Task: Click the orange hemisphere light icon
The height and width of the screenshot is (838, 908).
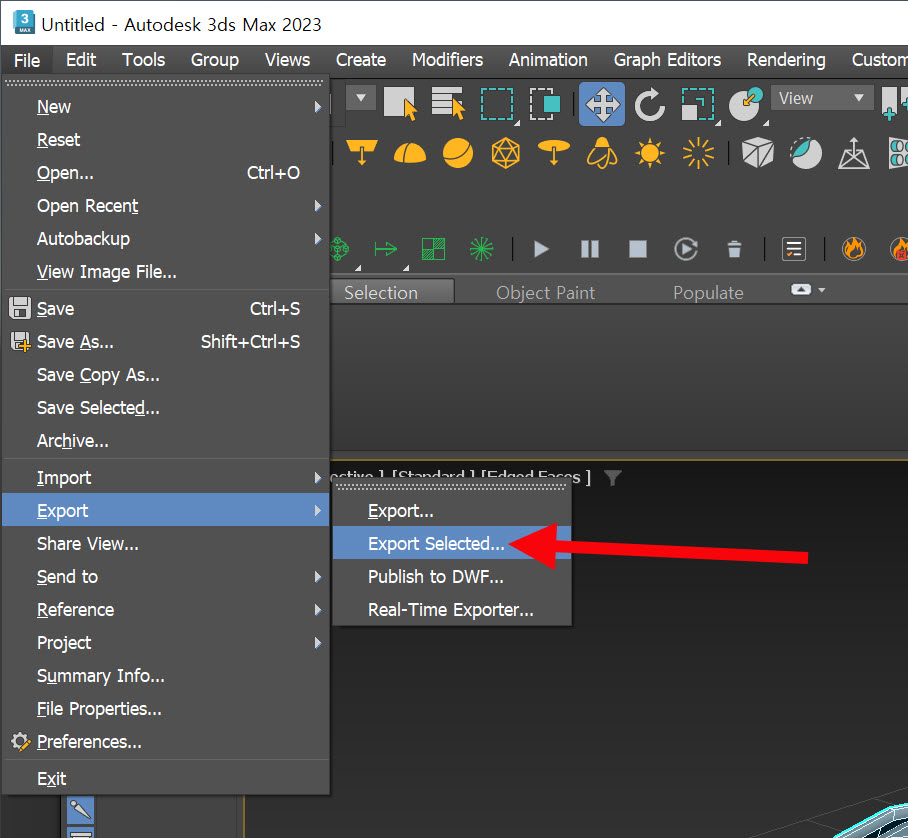Action: [409, 153]
